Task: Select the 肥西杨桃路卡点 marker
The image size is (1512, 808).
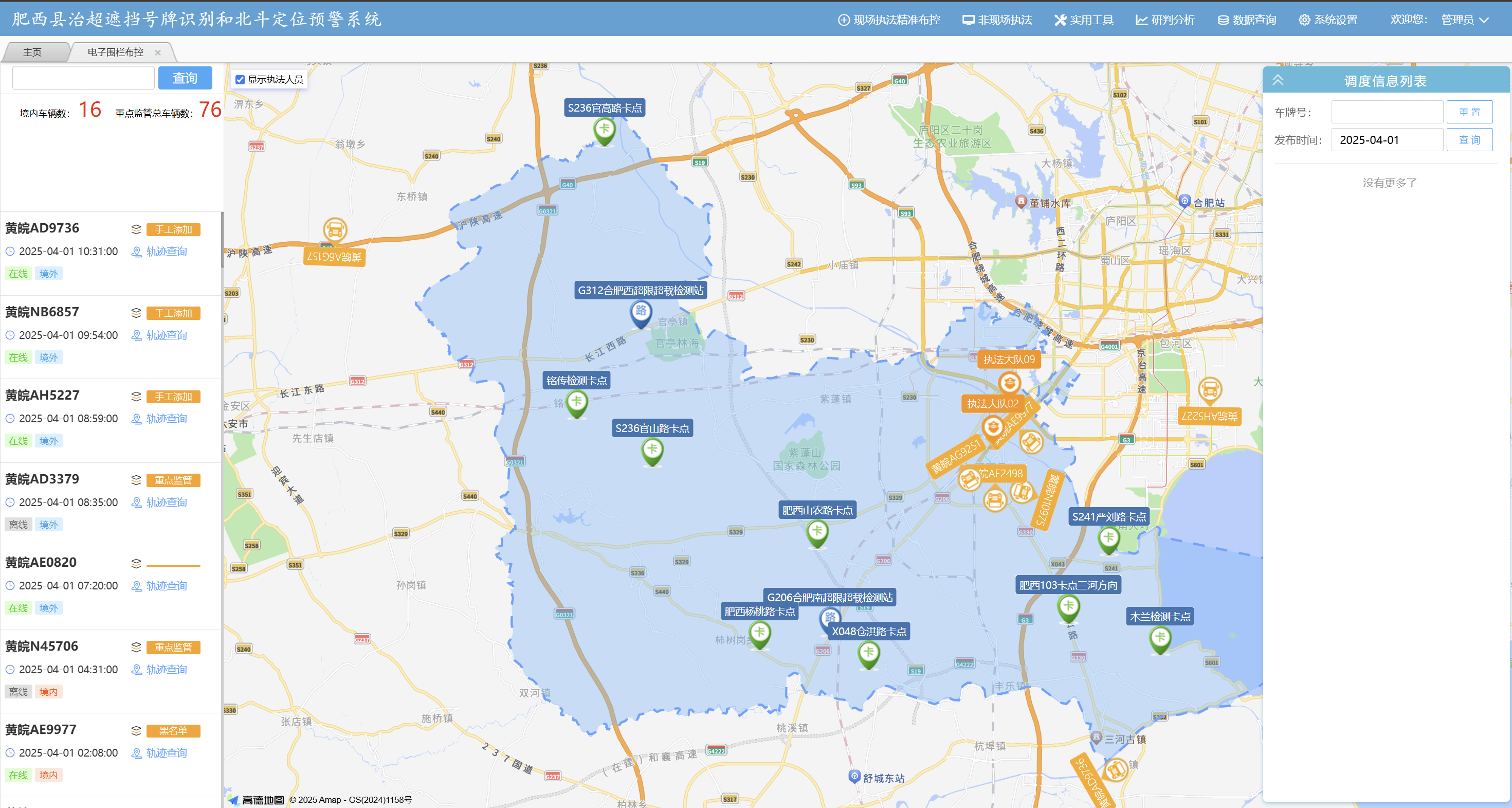Action: click(759, 634)
